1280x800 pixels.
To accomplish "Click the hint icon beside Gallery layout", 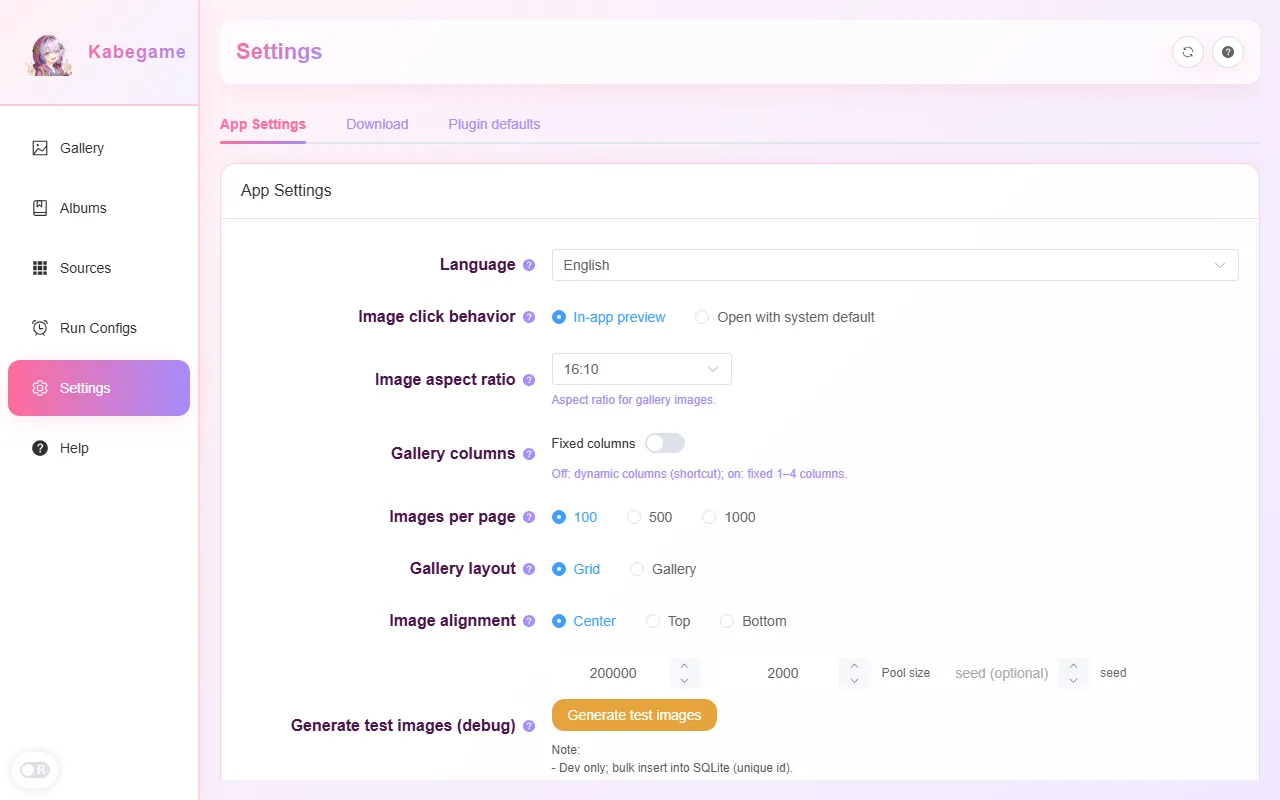I will (x=529, y=569).
